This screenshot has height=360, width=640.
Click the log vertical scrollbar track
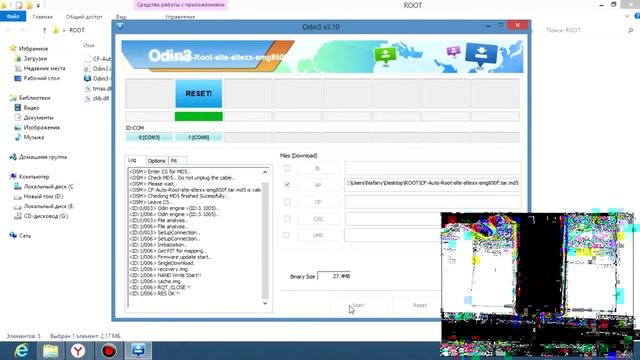pyautogui.click(x=265, y=241)
